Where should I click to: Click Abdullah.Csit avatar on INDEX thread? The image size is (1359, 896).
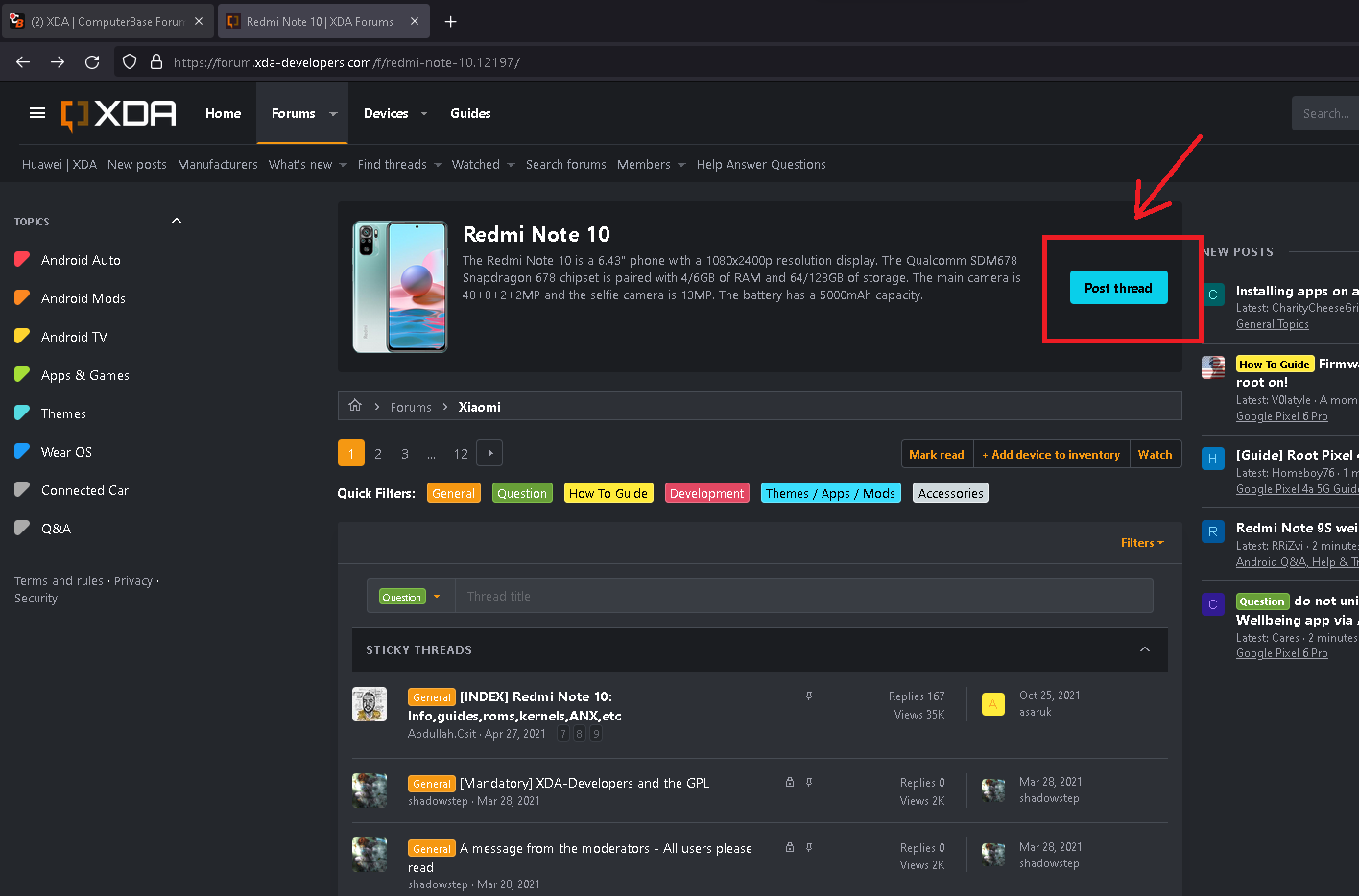pyautogui.click(x=370, y=705)
